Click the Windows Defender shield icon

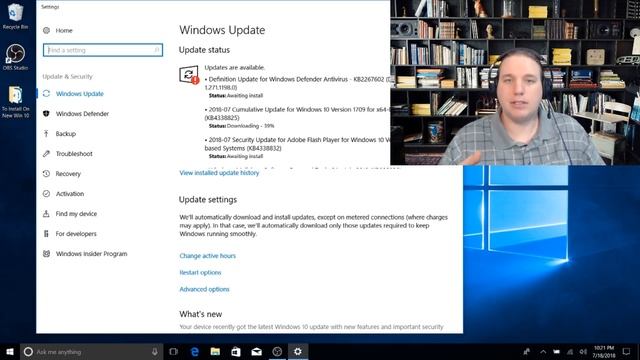tap(47, 113)
